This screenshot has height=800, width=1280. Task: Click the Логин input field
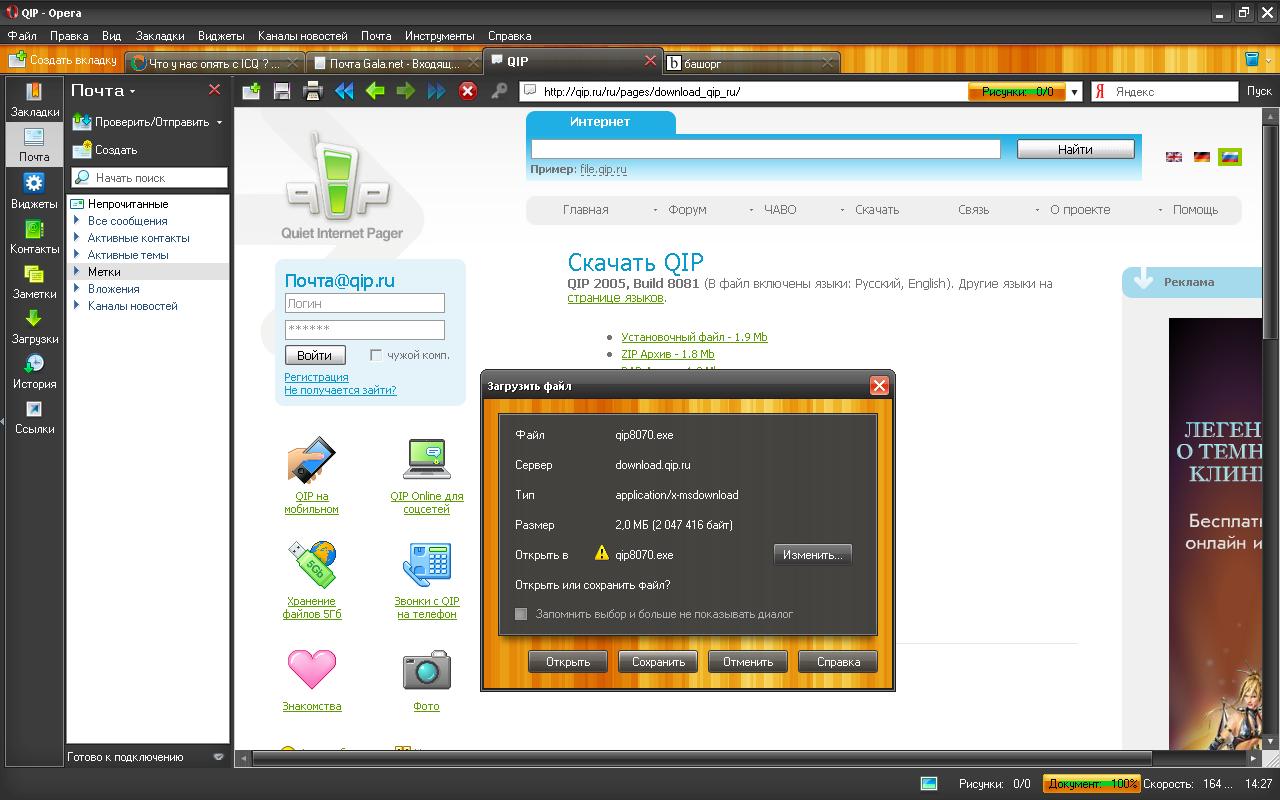point(364,303)
